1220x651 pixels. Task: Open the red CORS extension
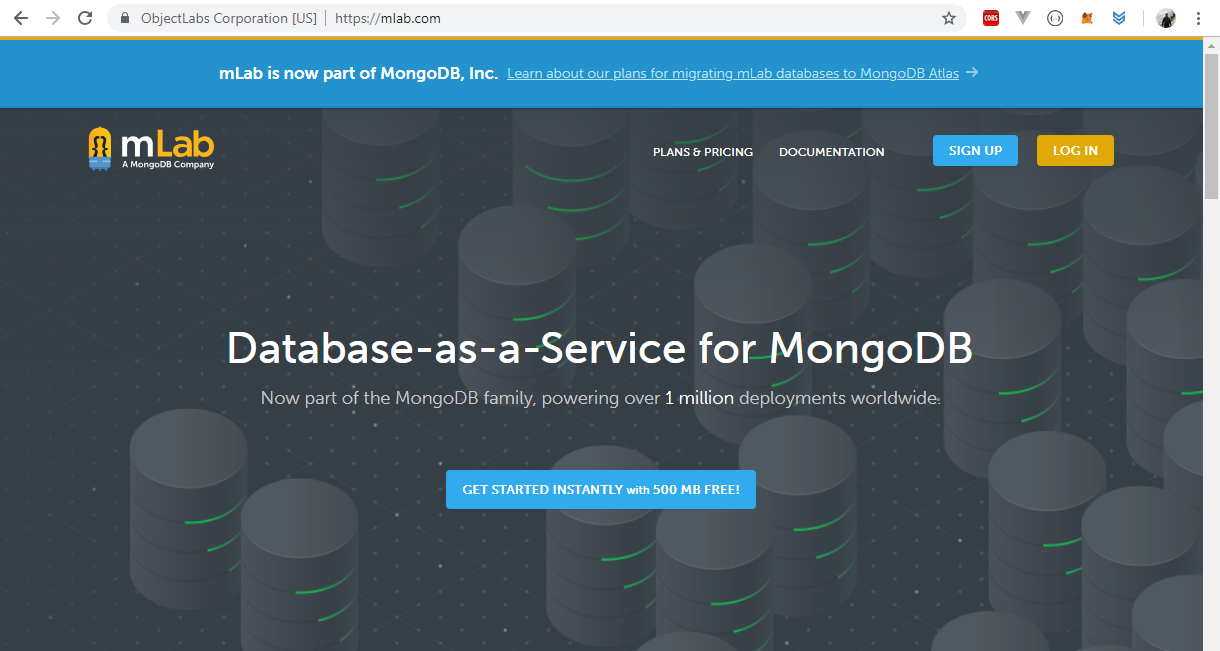(990, 18)
